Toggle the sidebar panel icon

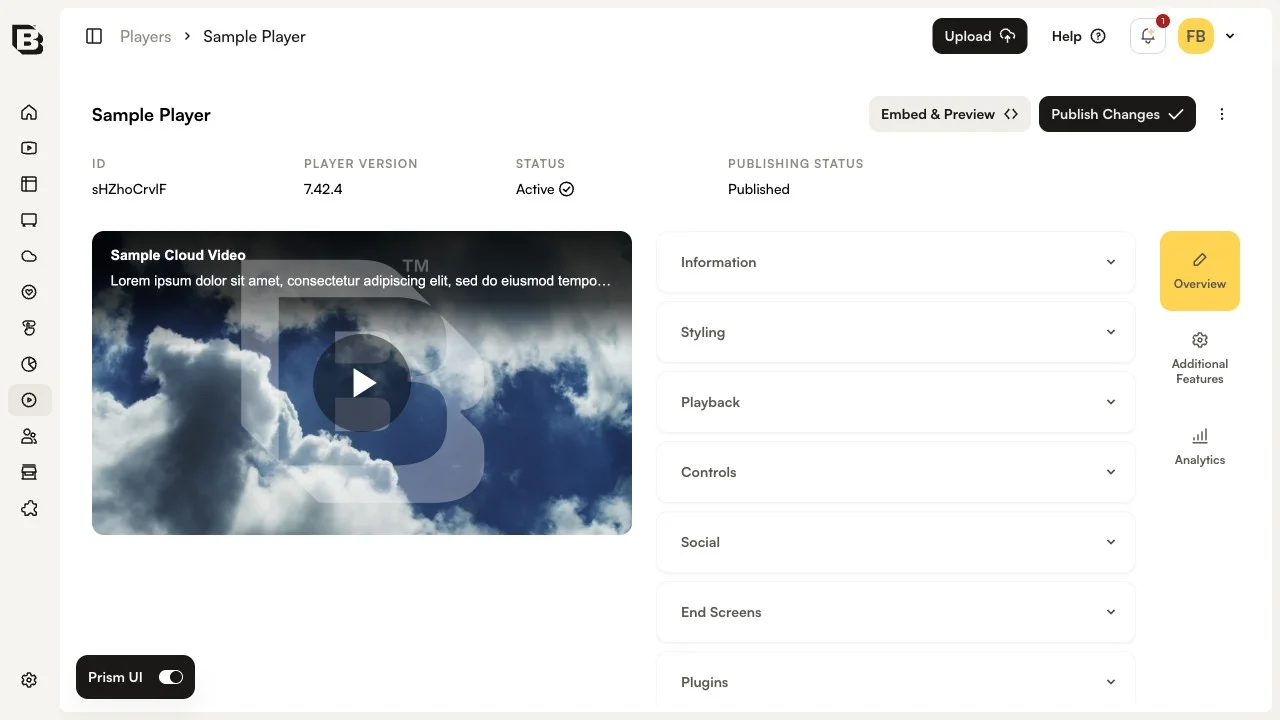tap(94, 36)
